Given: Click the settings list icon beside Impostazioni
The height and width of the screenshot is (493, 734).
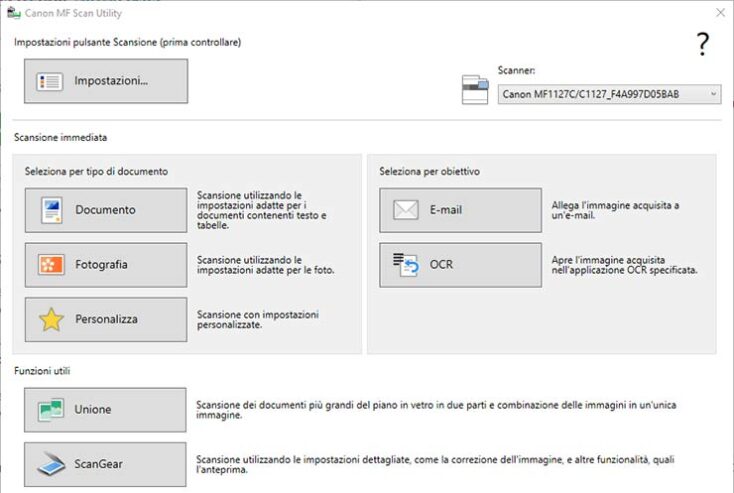Looking at the screenshot, I should (x=50, y=81).
